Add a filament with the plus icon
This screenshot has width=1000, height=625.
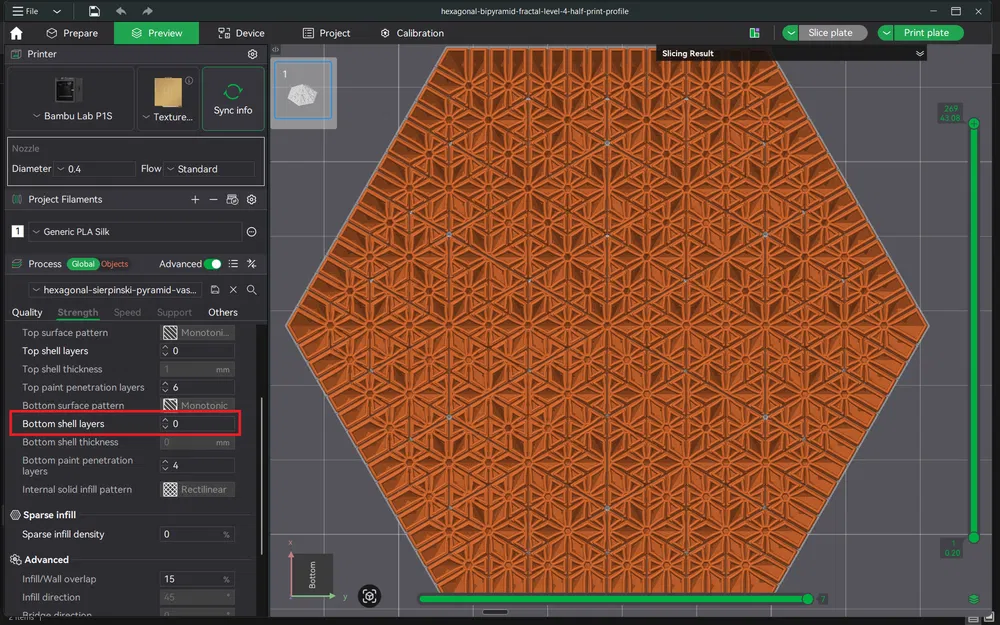click(x=195, y=199)
